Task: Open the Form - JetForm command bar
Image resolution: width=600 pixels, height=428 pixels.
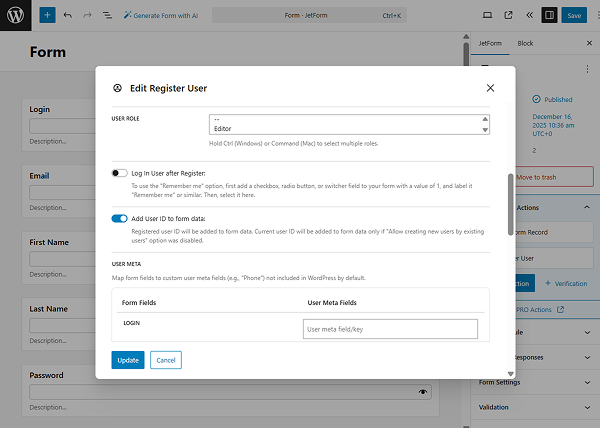Action: point(309,15)
